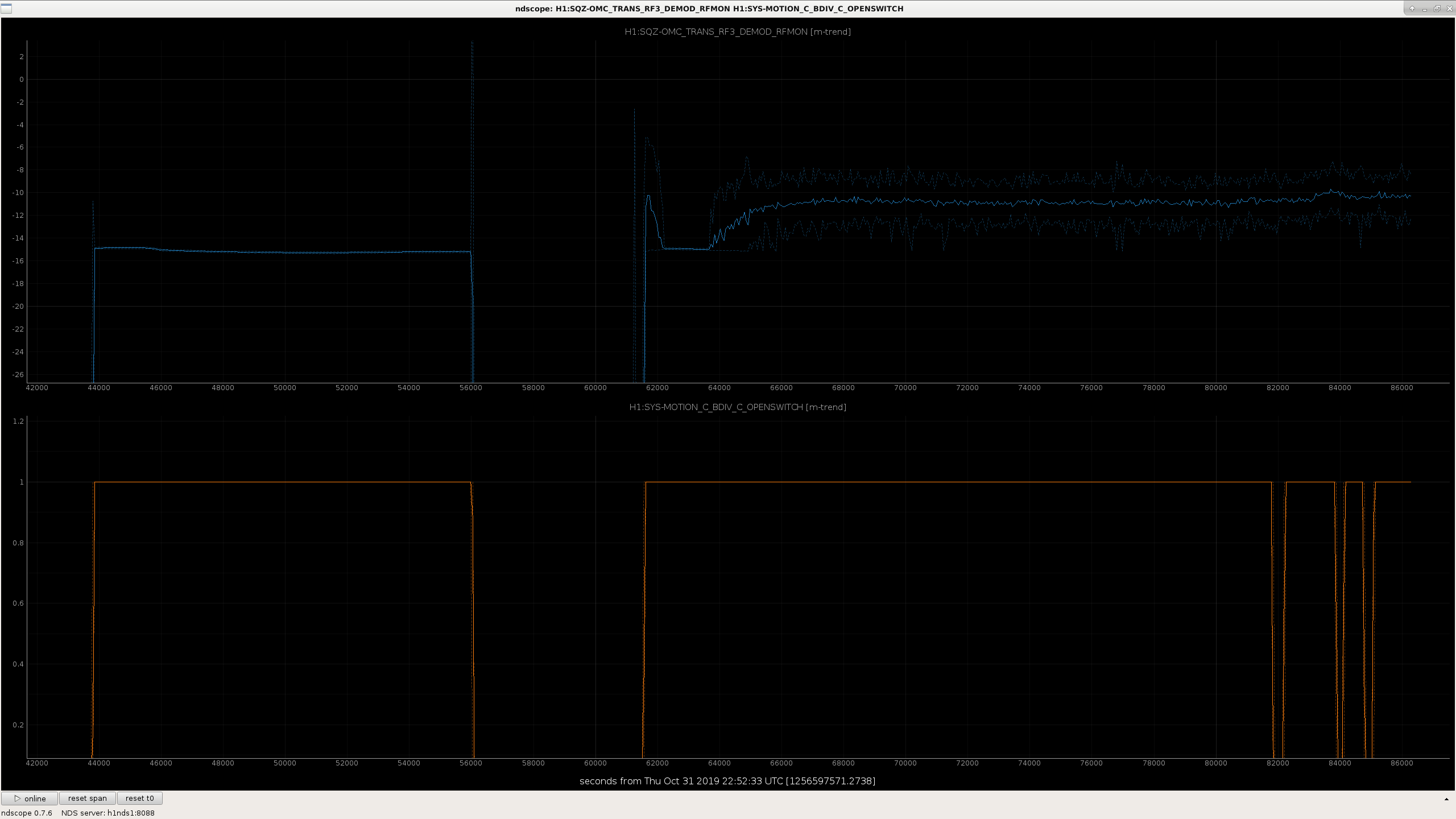The width and height of the screenshot is (1456, 819).
Task: Start online mode with the play button
Action: point(30,799)
